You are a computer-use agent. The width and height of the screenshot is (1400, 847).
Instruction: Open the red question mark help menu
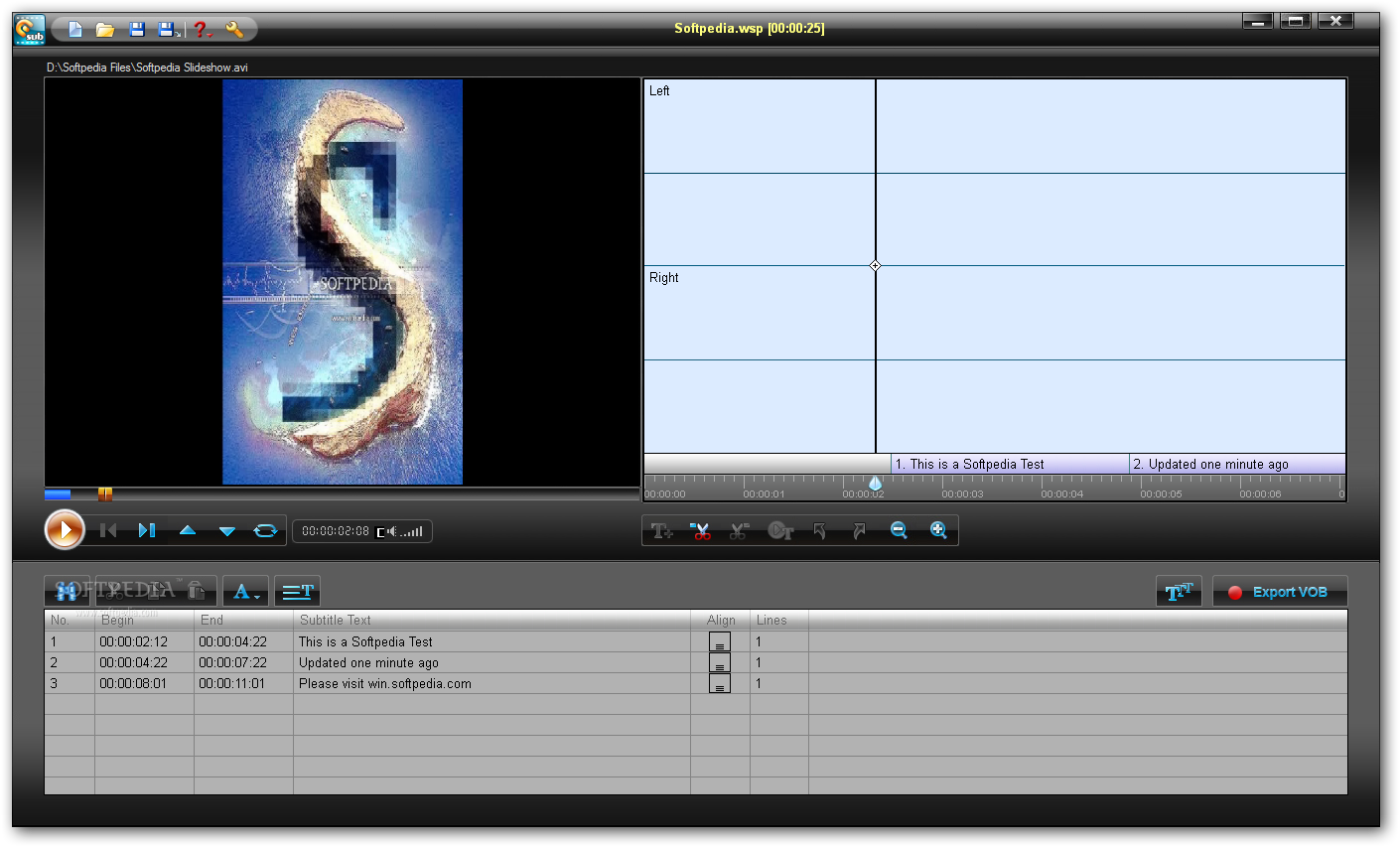pos(203,30)
